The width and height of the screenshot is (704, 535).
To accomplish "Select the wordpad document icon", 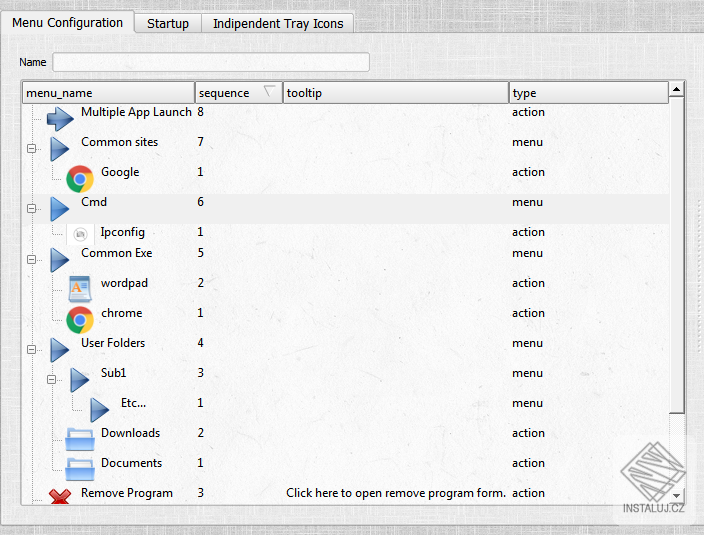I will [80, 289].
